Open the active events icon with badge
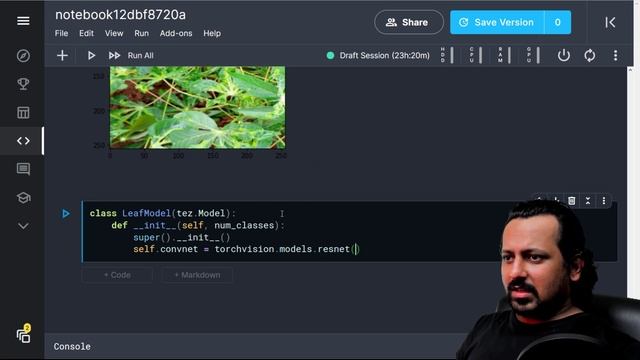Viewport: 640px width, 360px height. point(23,335)
